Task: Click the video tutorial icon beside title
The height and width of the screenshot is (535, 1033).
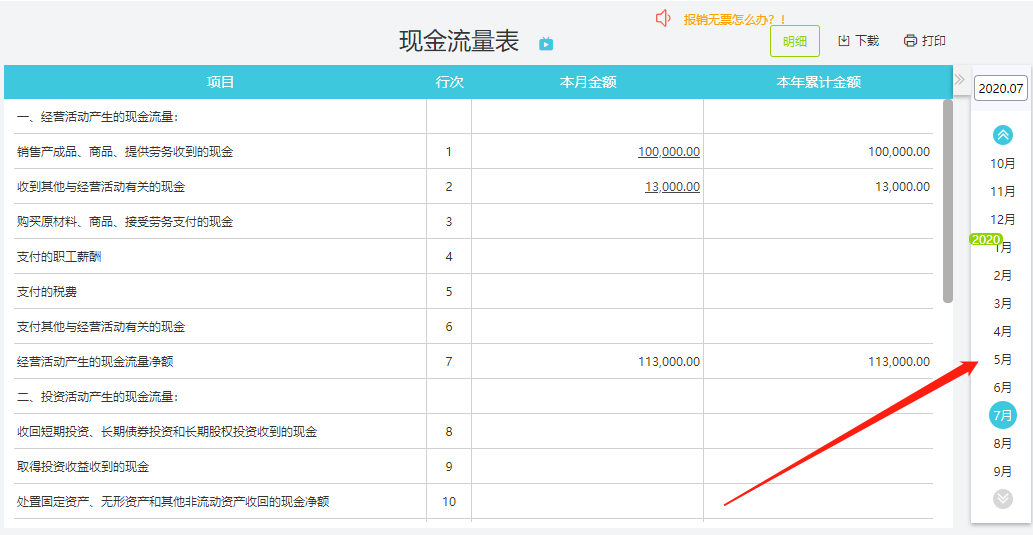Action: (546, 44)
